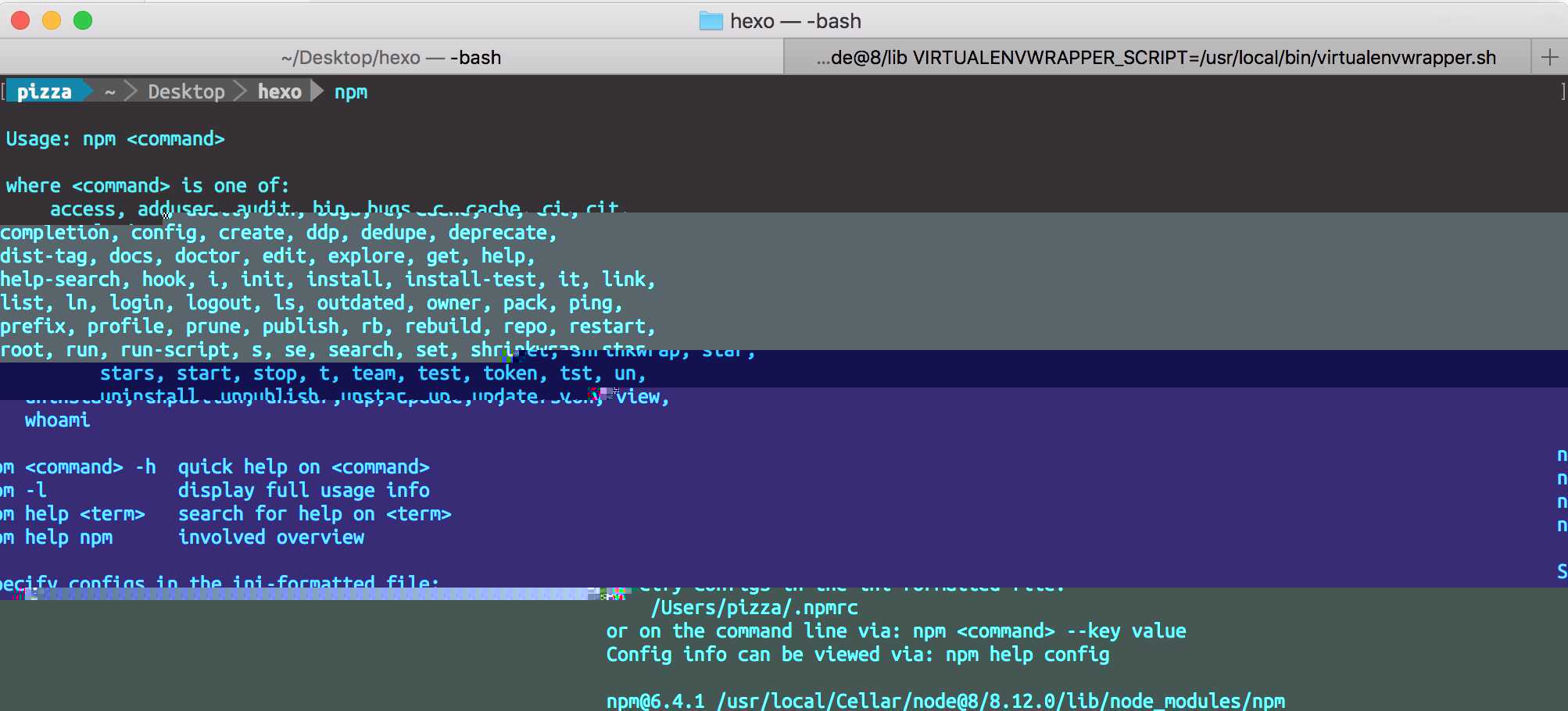
Task: Click the npm@6.4.1 version path line
Action: tap(946, 701)
